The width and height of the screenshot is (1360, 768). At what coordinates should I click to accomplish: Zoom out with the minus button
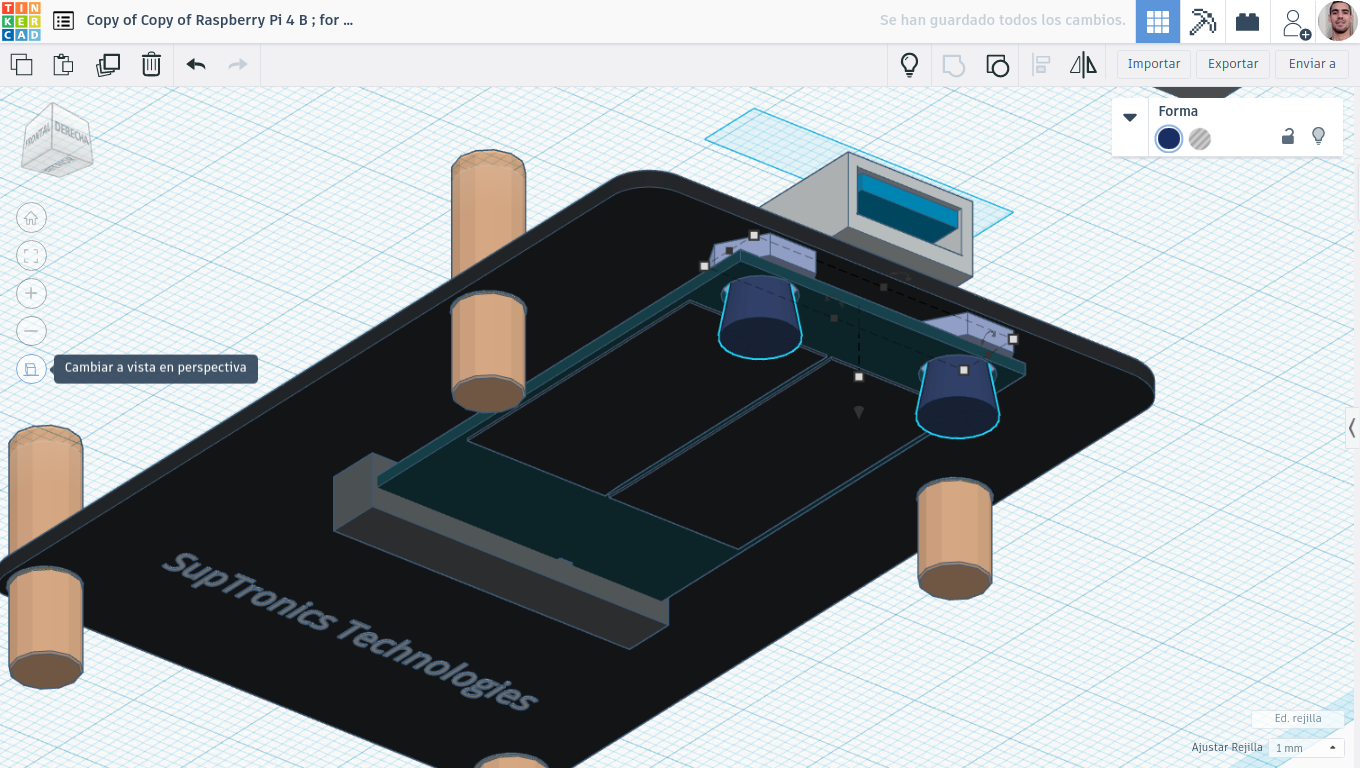(x=31, y=331)
